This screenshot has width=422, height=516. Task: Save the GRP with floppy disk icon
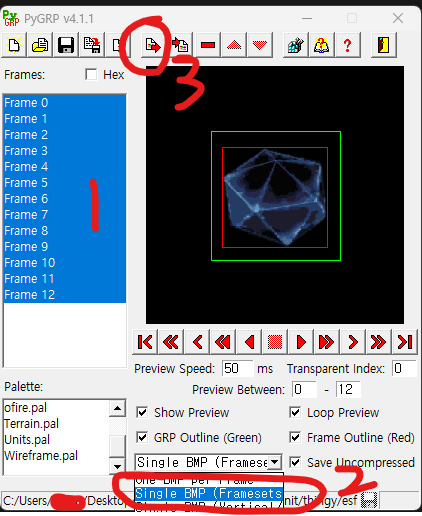coord(66,45)
